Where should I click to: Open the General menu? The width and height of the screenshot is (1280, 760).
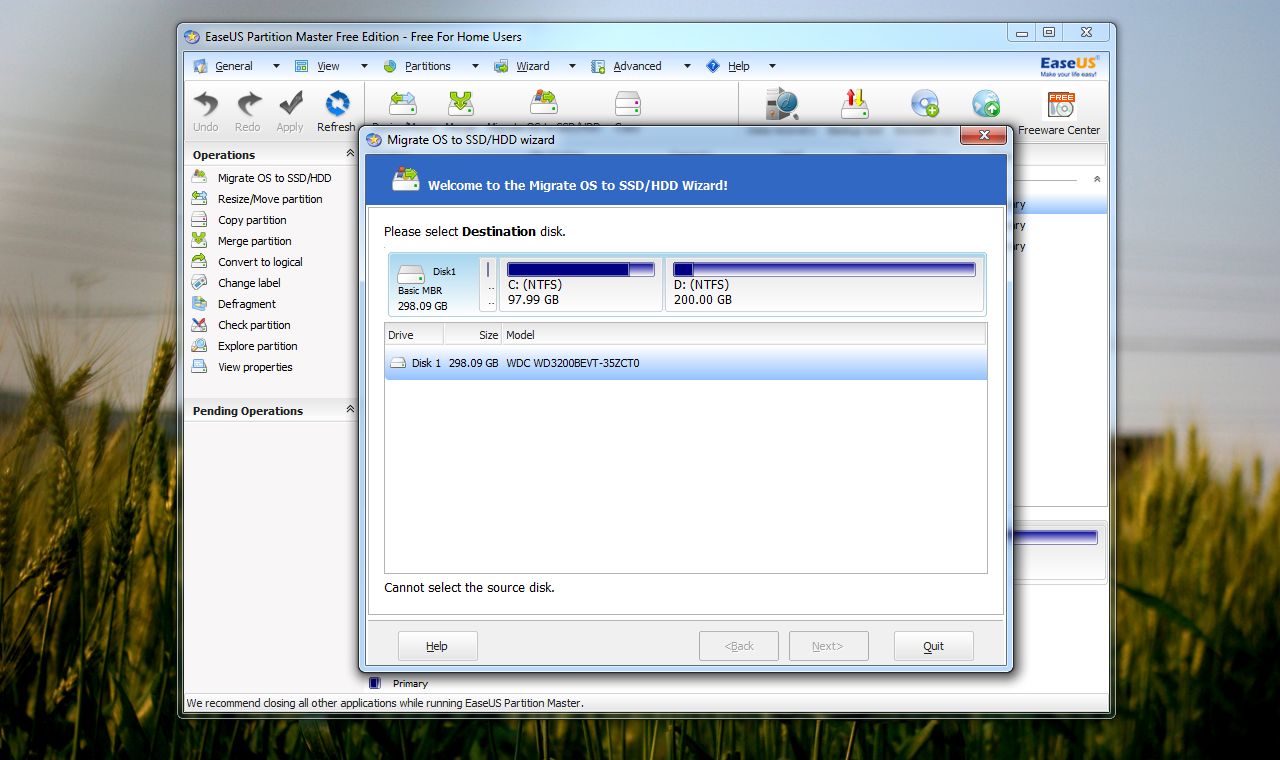[x=234, y=66]
